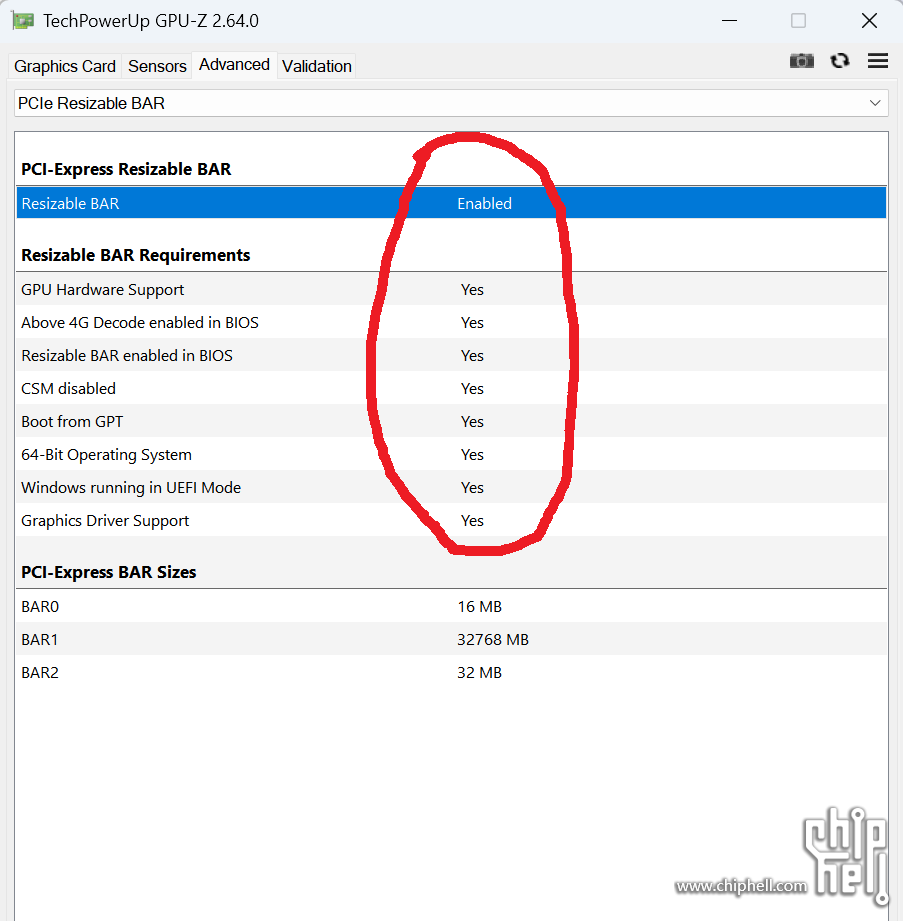Take a screenshot with the camera icon

coord(801,60)
